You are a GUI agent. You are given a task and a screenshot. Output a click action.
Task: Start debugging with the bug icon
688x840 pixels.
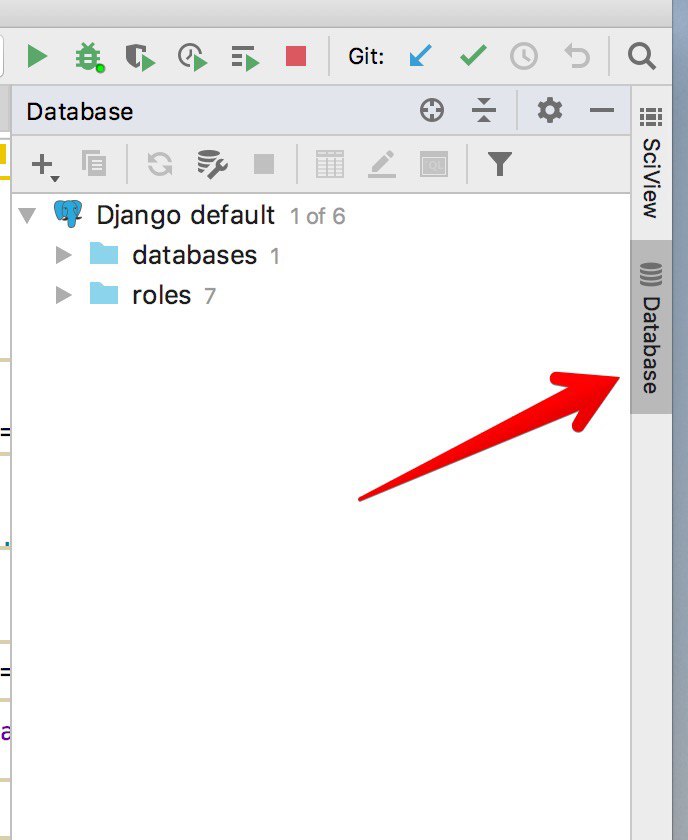(x=89, y=56)
